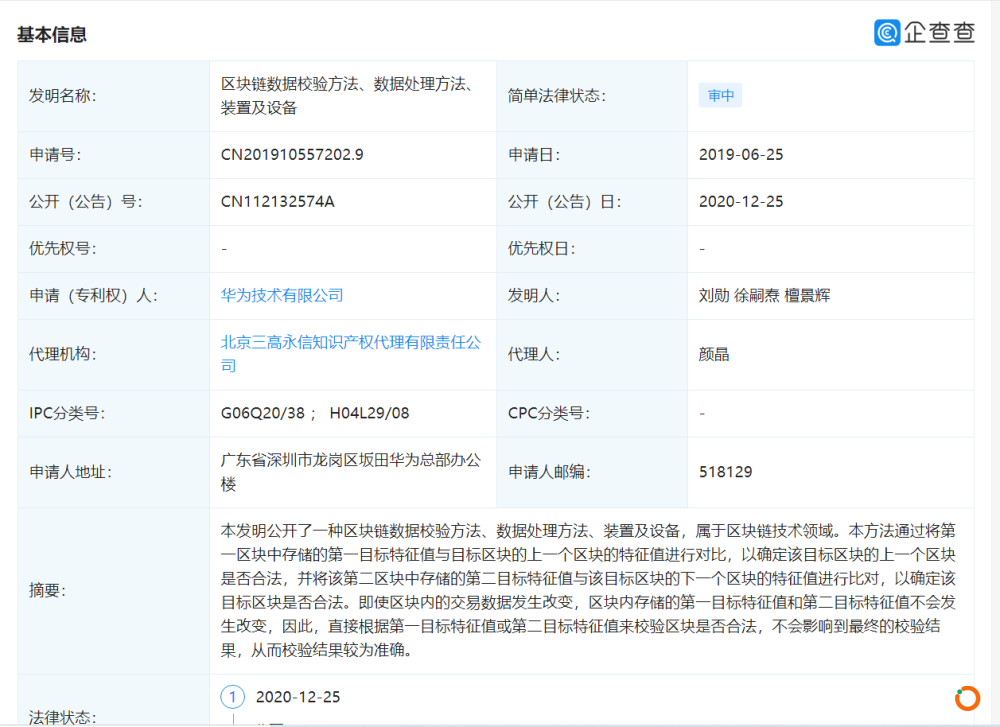This screenshot has width=1000, height=727.
Task: Click the 申请人地址 label
Action: coord(70,473)
